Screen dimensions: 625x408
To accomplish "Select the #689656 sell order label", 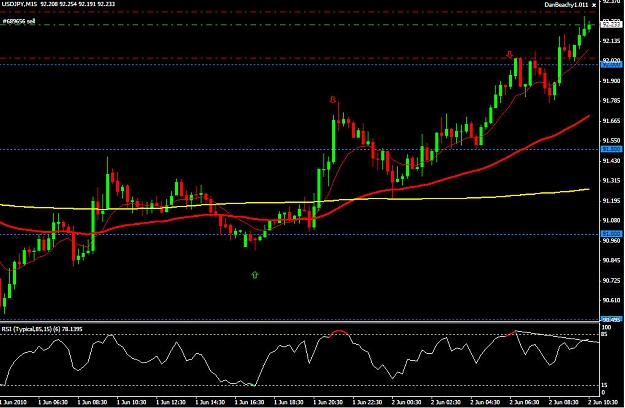I will click(x=19, y=22).
